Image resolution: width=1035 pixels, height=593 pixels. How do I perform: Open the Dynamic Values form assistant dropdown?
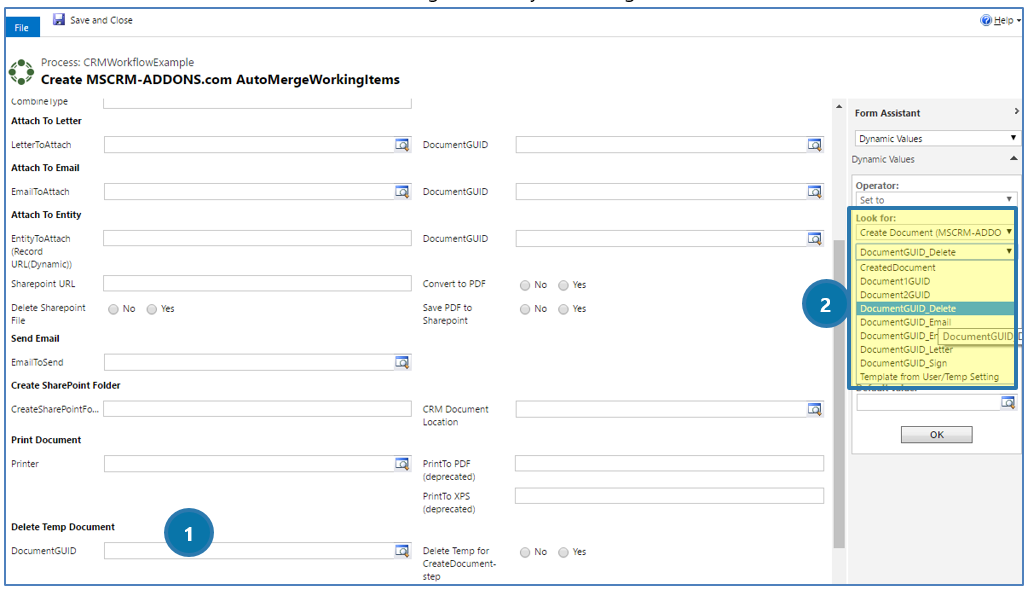click(937, 138)
